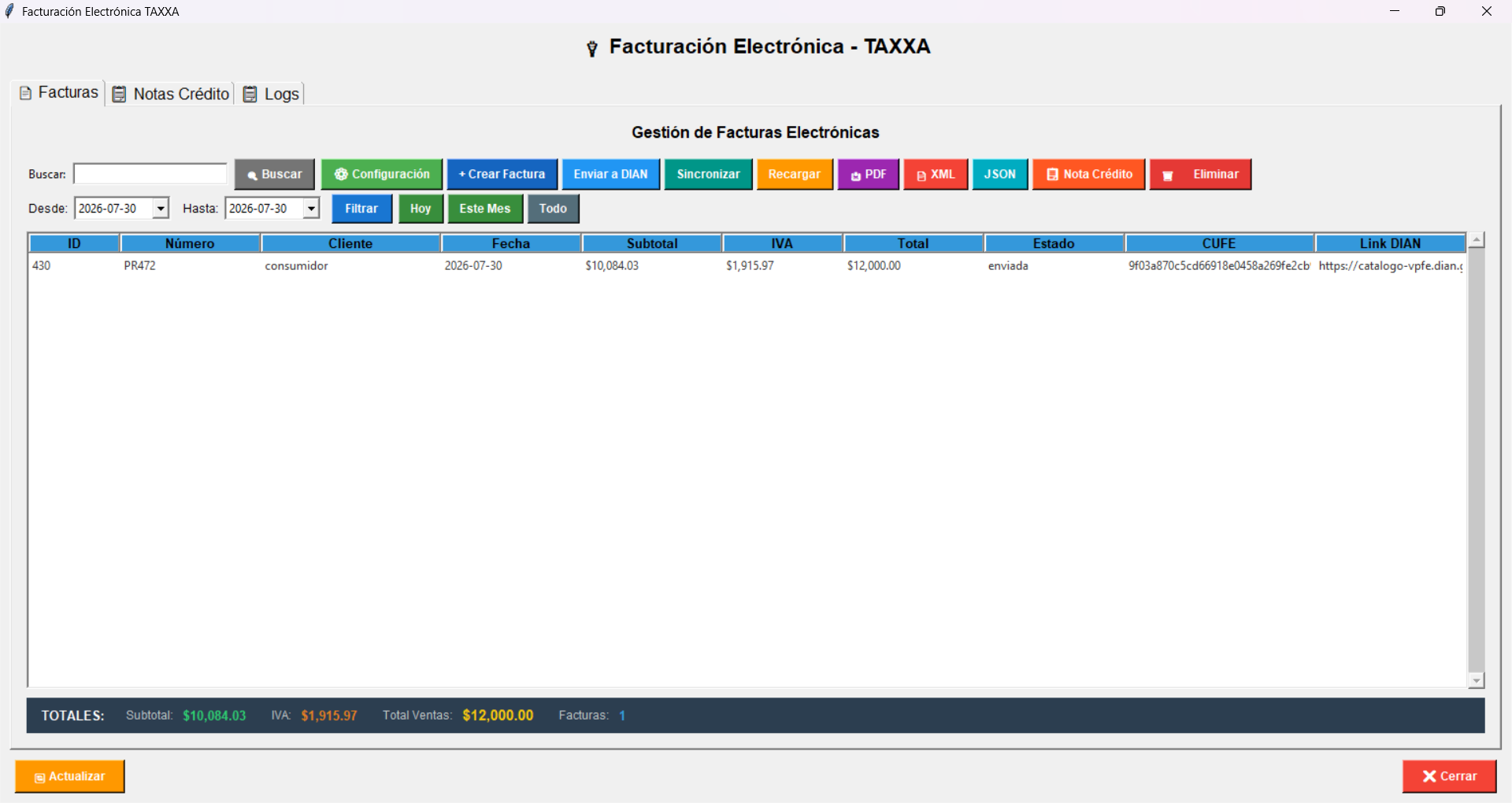Screen dimensions: 1512x803
Task: Click the Sincronizar button
Action: [x=709, y=174]
